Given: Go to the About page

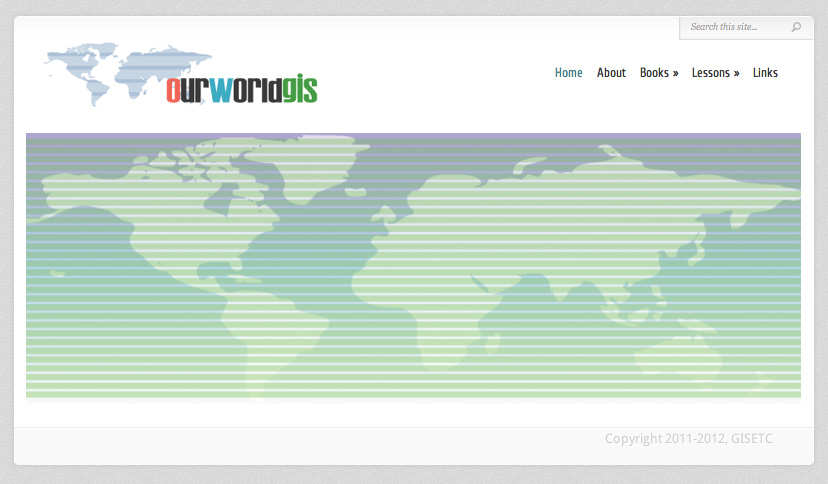Looking at the screenshot, I should (611, 73).
